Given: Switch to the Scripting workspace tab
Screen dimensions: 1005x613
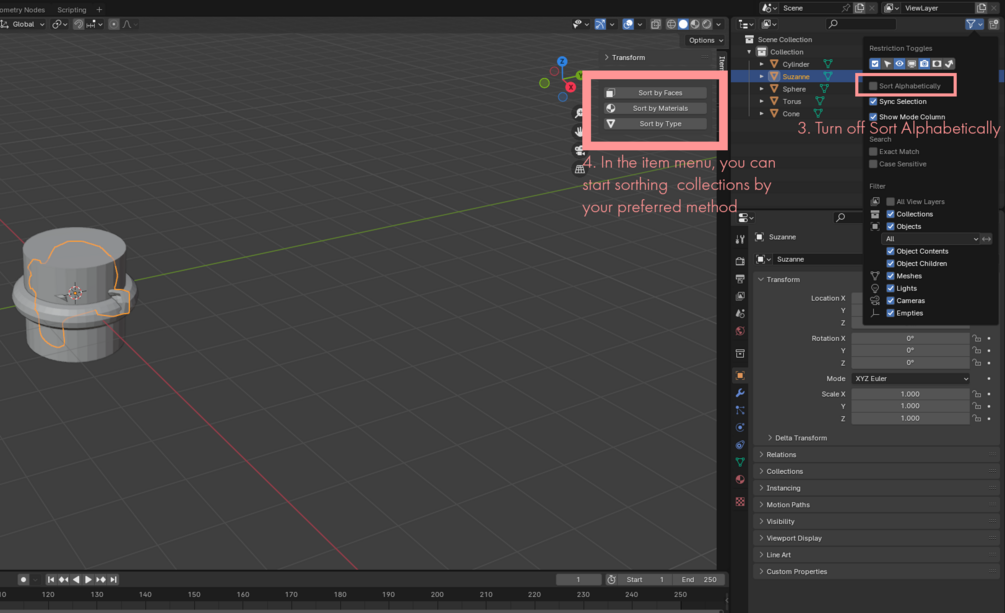Looking at the screenshot, I should [x=72, y=10].
